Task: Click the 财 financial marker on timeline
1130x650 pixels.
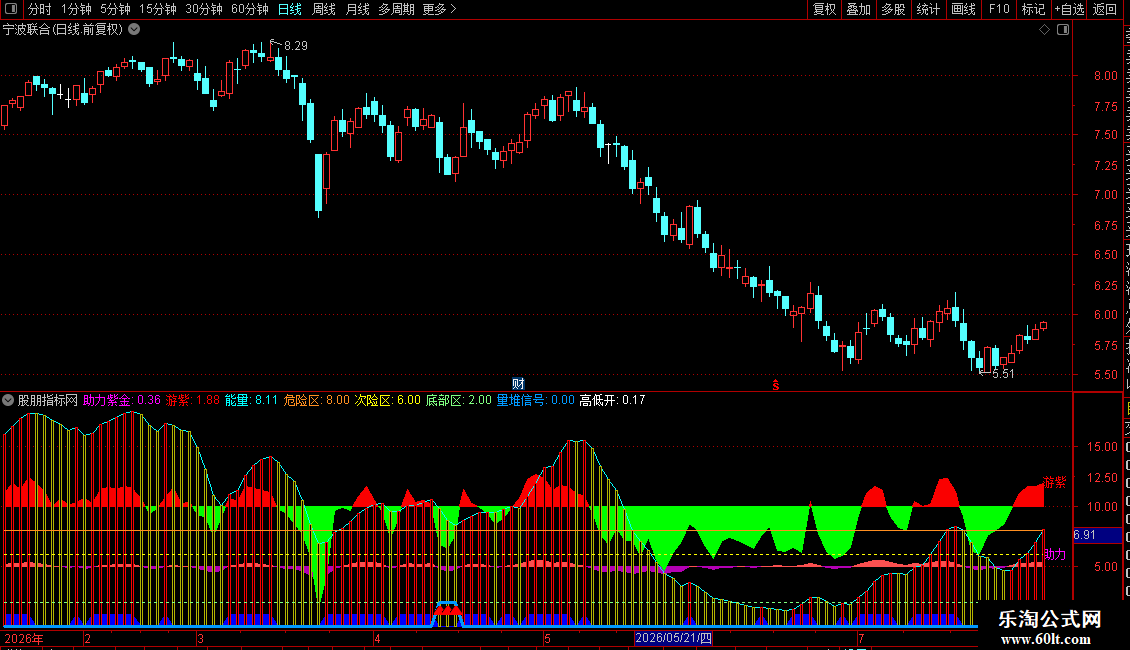Action: click(518, 384)
